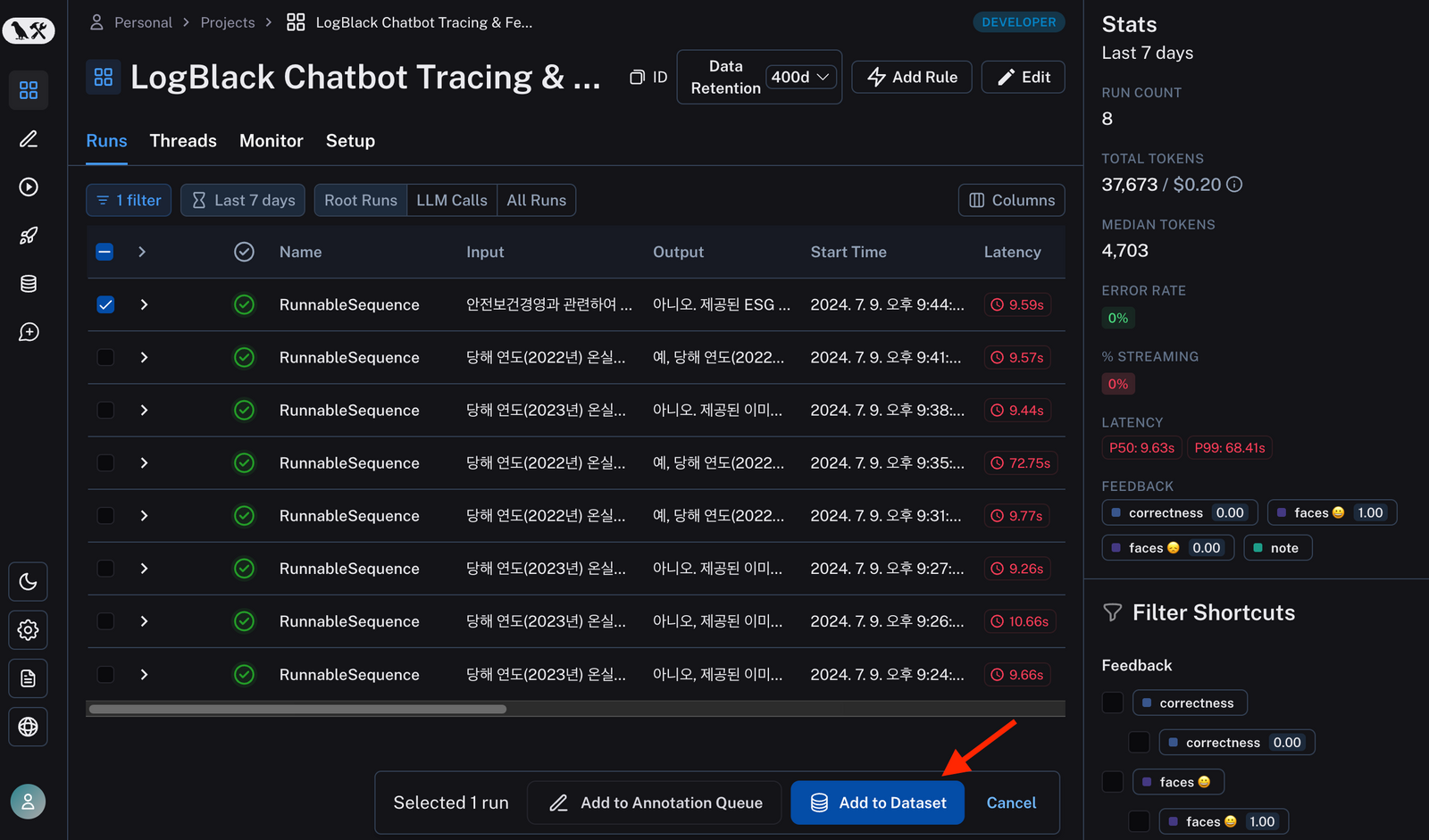Open the documentation page icon in sidebar
This screenshot has height=840, width=1429.
click(x=29, y=678)
